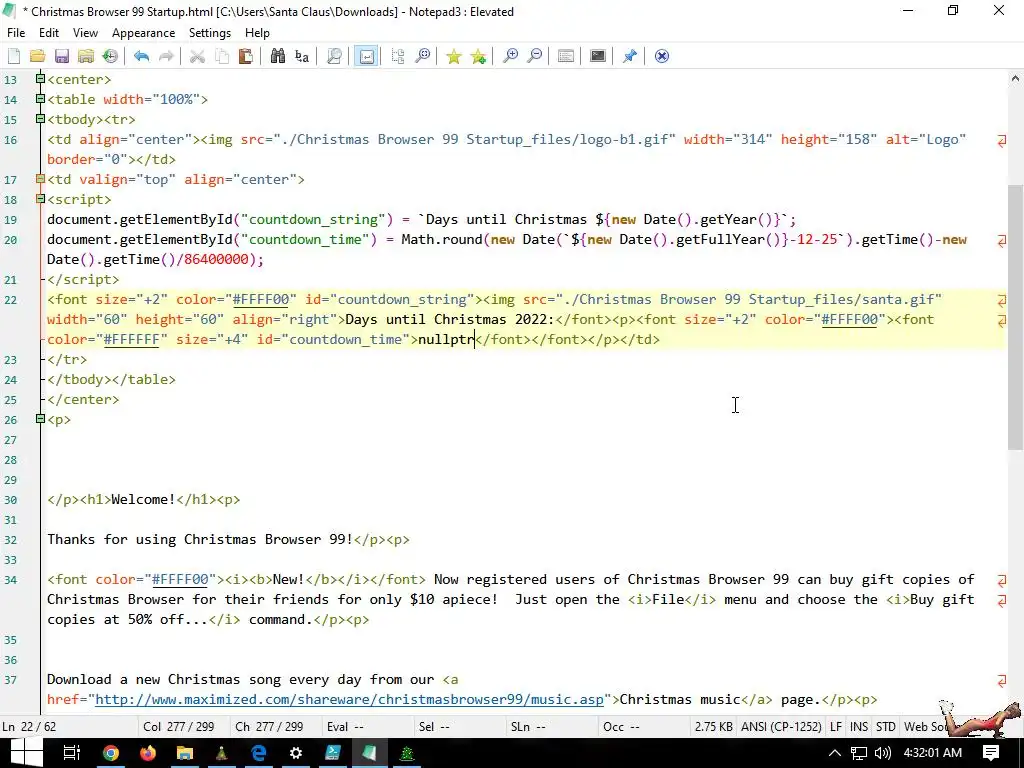Click the scrollbar up arrow

(1015, 78)
